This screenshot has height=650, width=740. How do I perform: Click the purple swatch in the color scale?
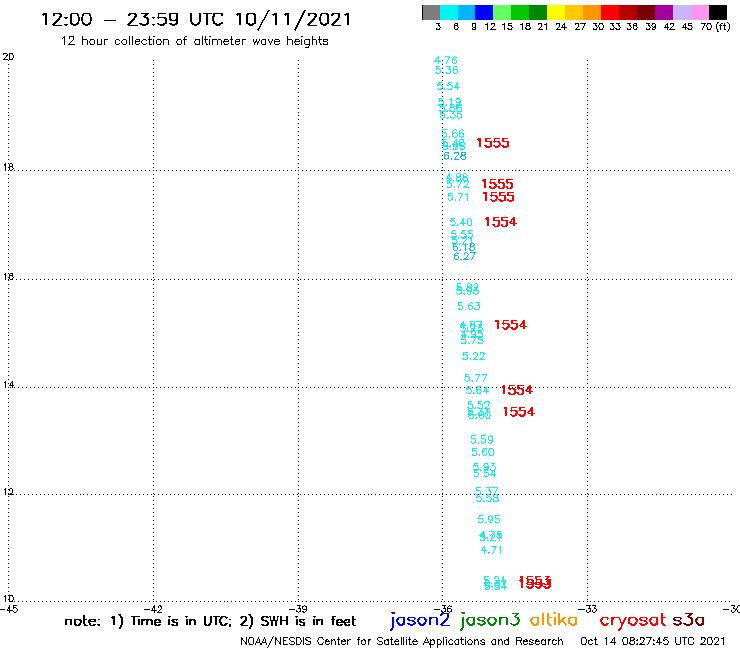click(x=664, y=12)
